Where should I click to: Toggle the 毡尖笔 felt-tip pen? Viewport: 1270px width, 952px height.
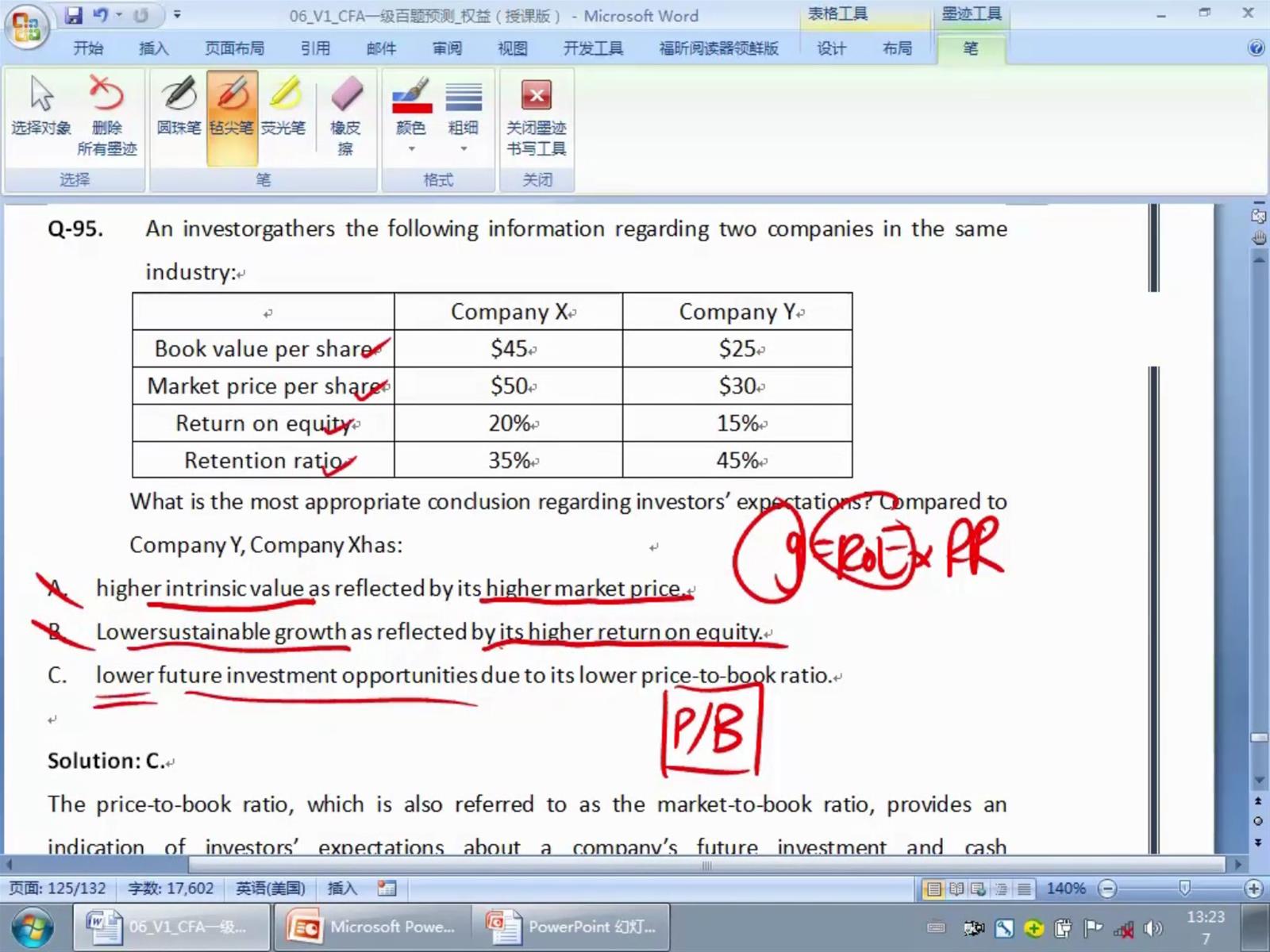pos(232,117)
